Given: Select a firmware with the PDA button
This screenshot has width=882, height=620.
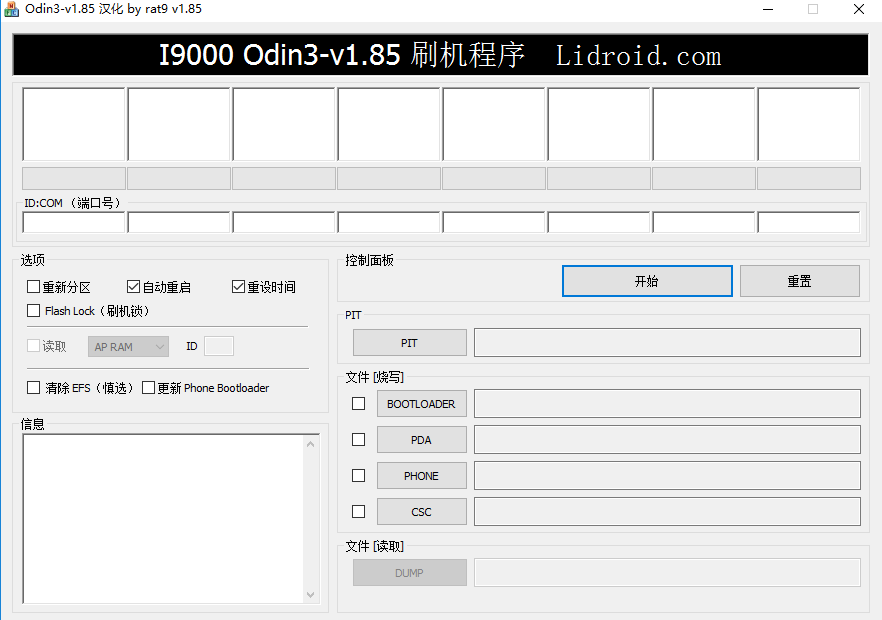Looking at the screenshot, I should pos(421,439).
